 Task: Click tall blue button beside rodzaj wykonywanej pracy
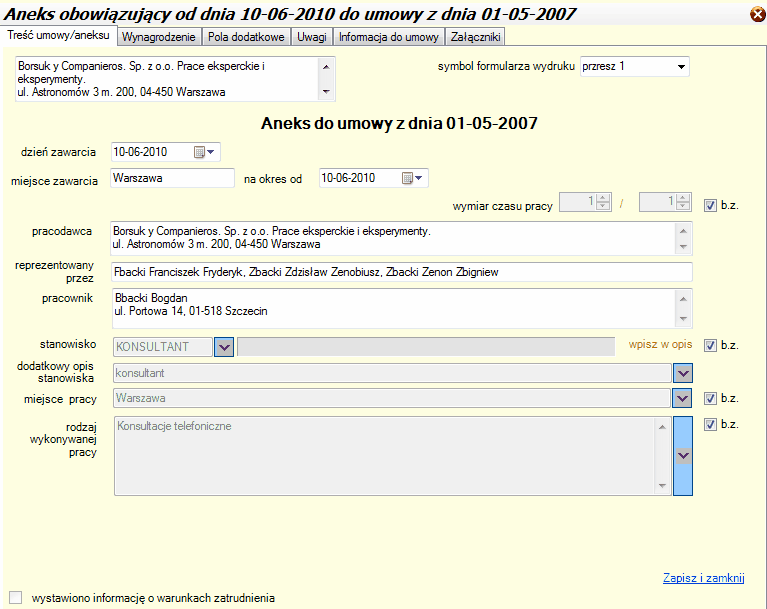click(683, 455)
